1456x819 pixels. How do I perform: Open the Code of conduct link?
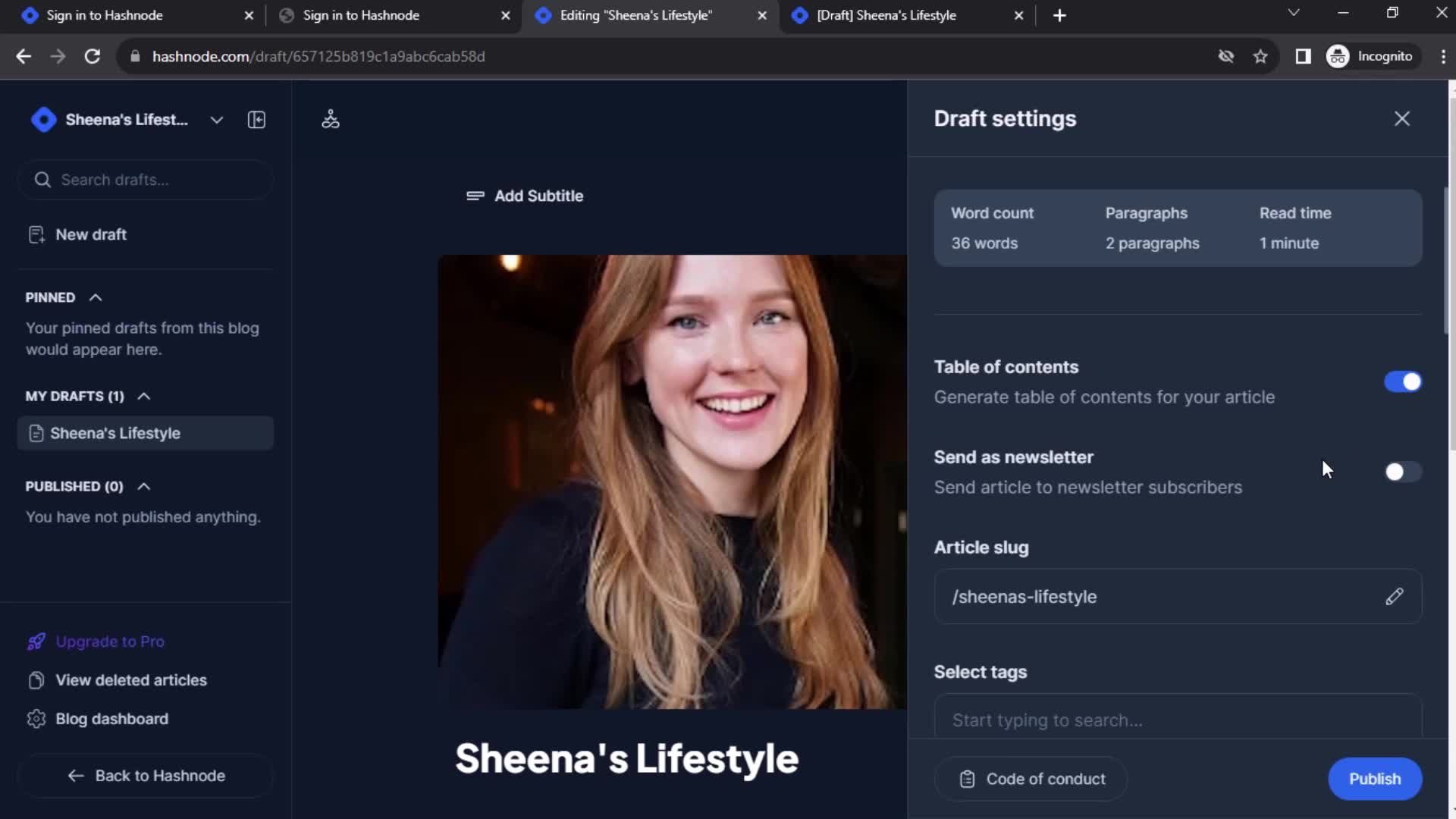pos(1031,779)
